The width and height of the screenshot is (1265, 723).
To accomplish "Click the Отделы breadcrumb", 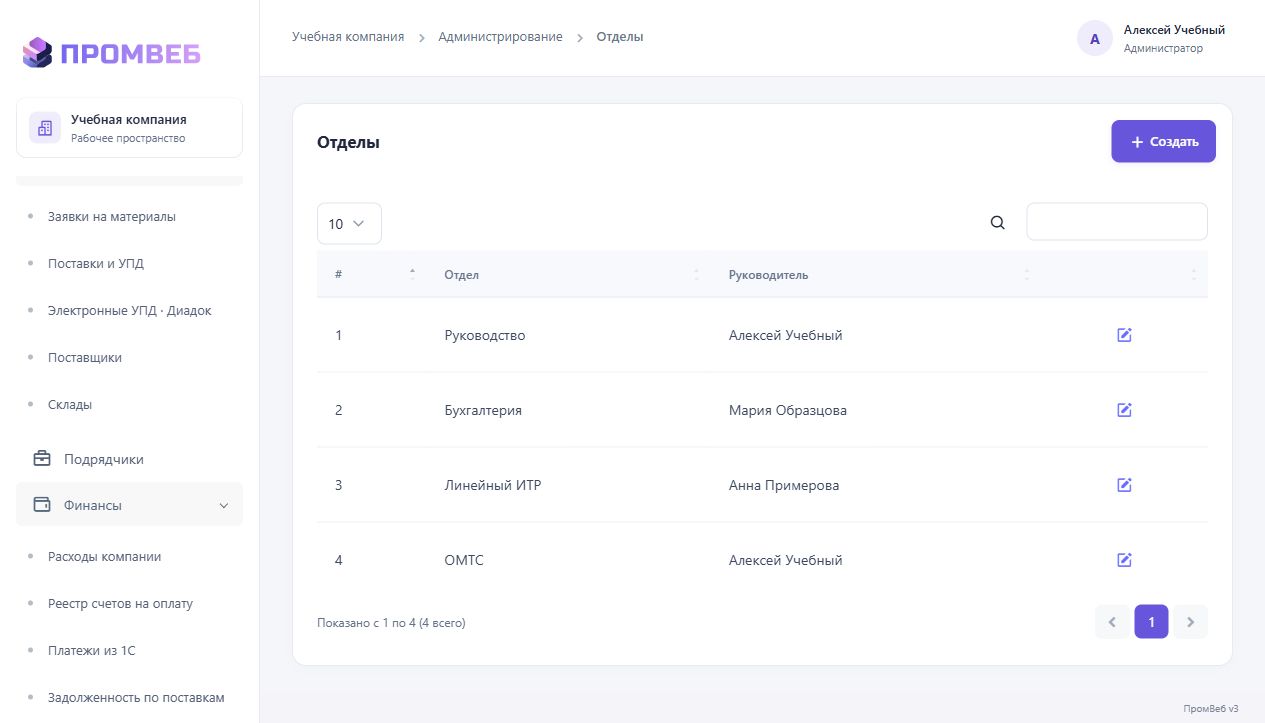I will click(620, 37).
